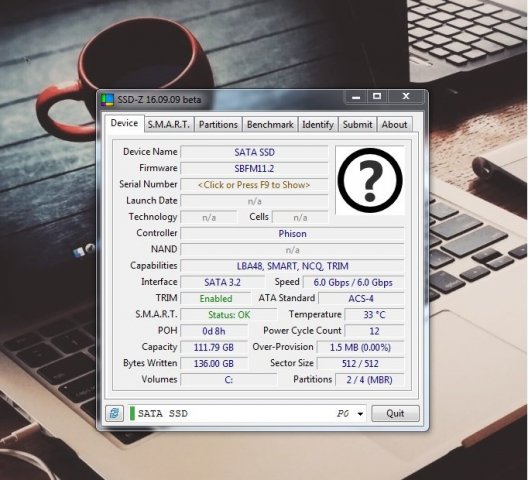Click the question mark drive image

370,180
